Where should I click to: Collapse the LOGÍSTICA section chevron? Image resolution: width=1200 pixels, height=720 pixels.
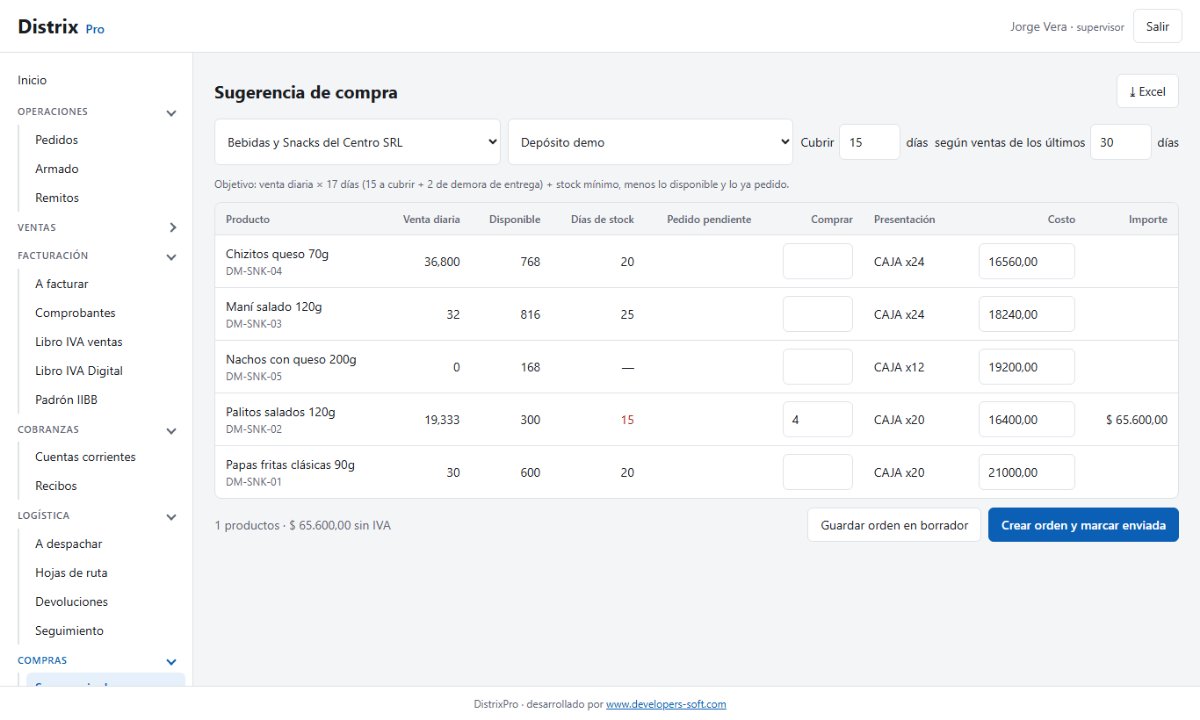pos(171,517)
